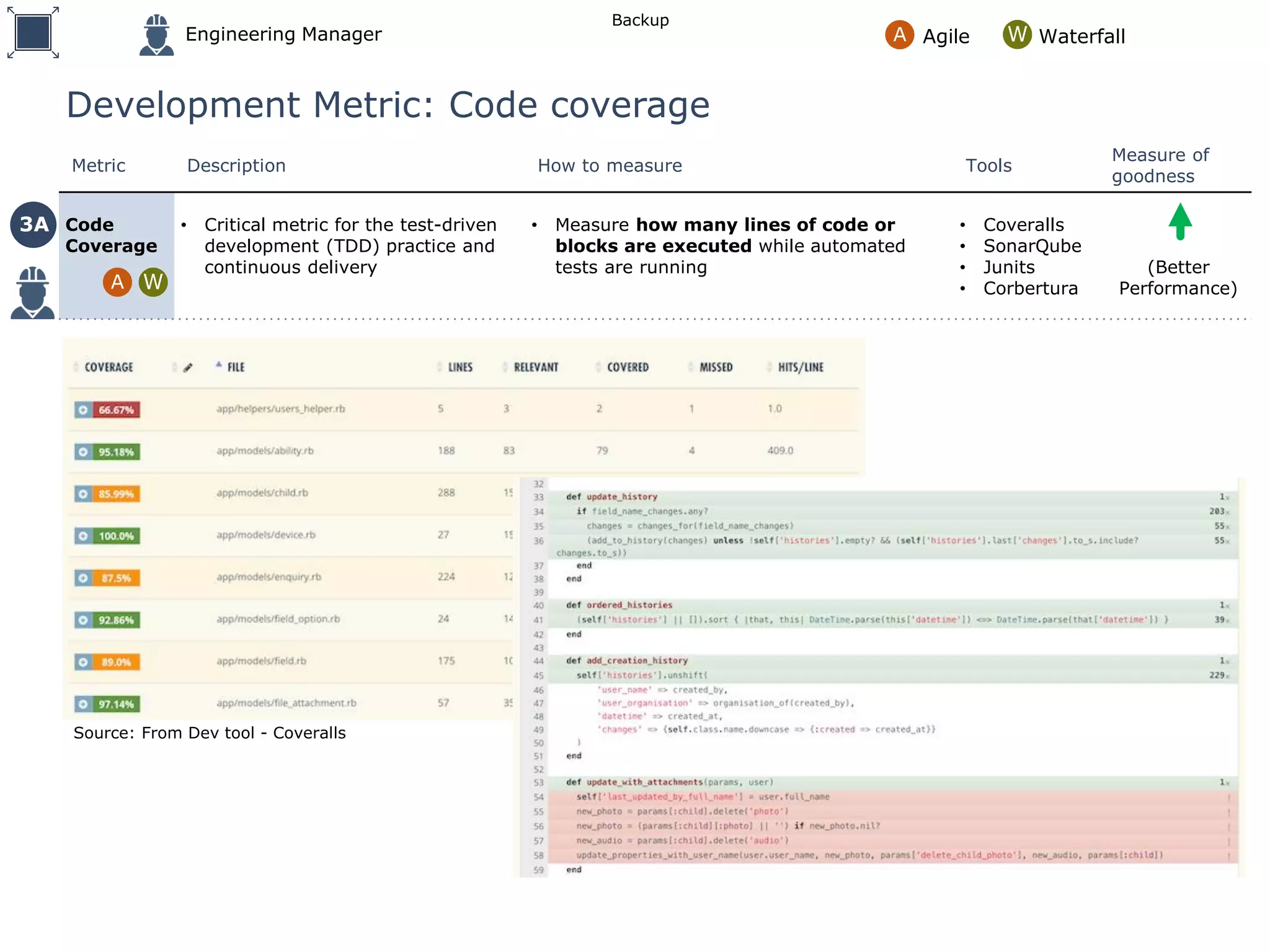The image size is (1270, 952).
Task: Click the Engineering Manager helmet icon
Action: tap(156, 35)
